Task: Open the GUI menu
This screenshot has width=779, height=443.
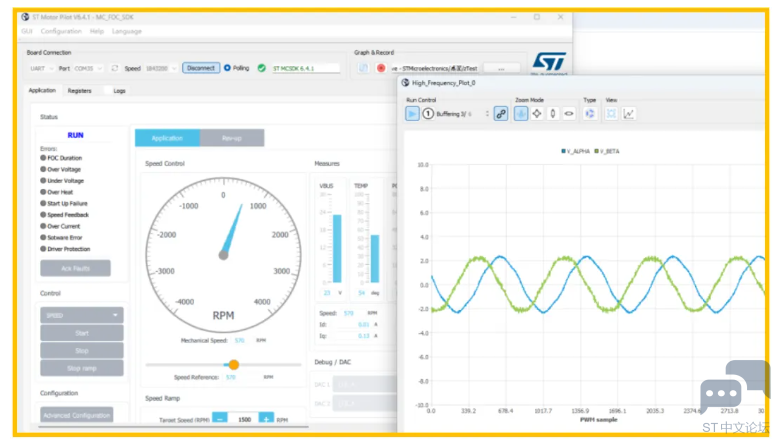Action: [27, 31]
